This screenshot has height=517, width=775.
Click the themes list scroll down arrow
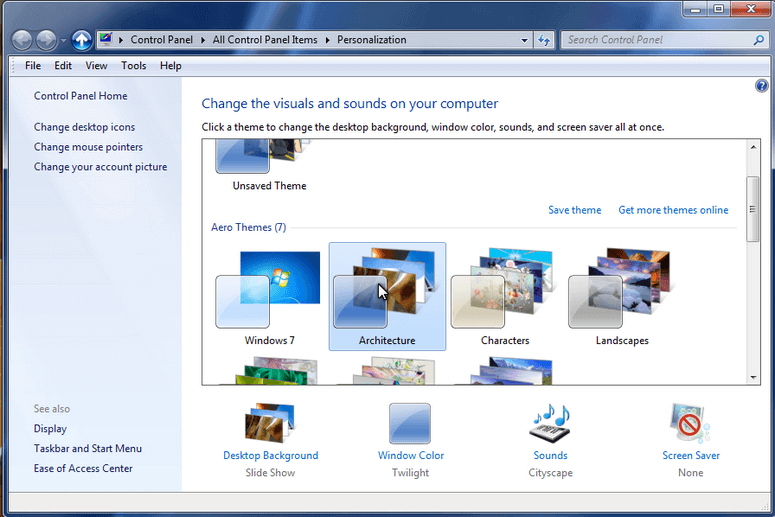pyautogui.click(x=753, y=378)
